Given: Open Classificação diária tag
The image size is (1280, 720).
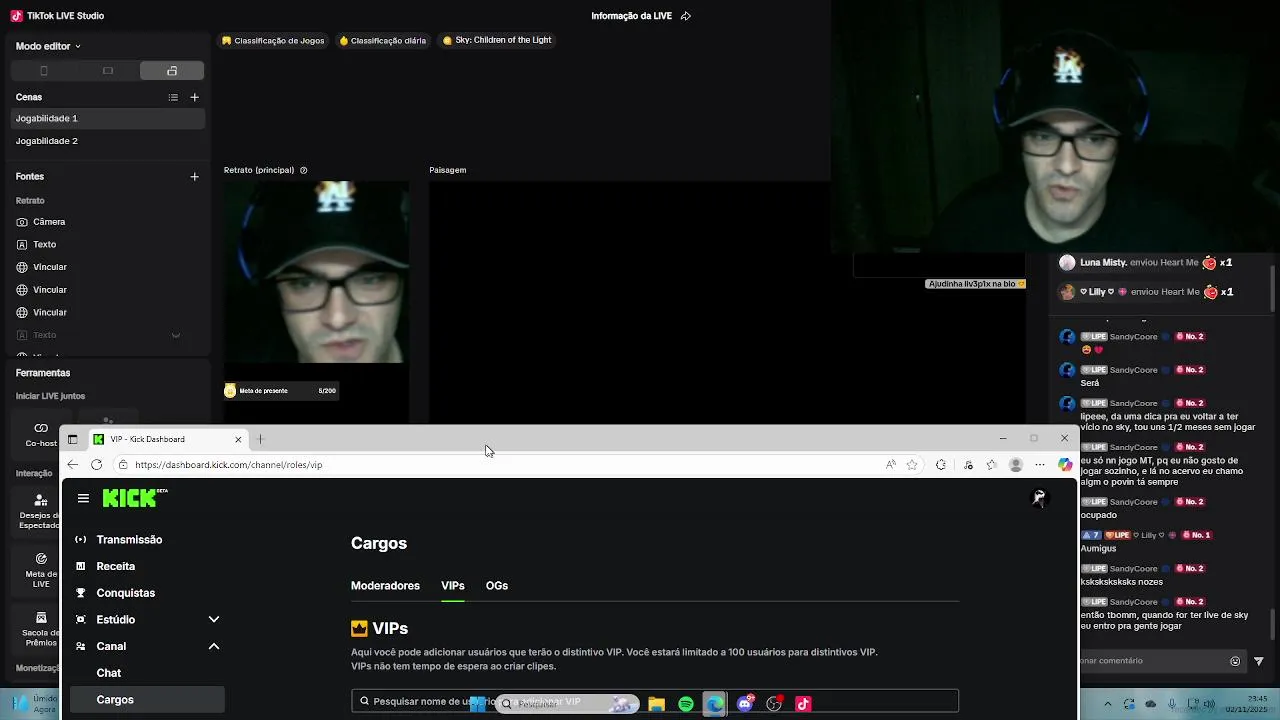Looking at the screenshot, I should (383, 41).
